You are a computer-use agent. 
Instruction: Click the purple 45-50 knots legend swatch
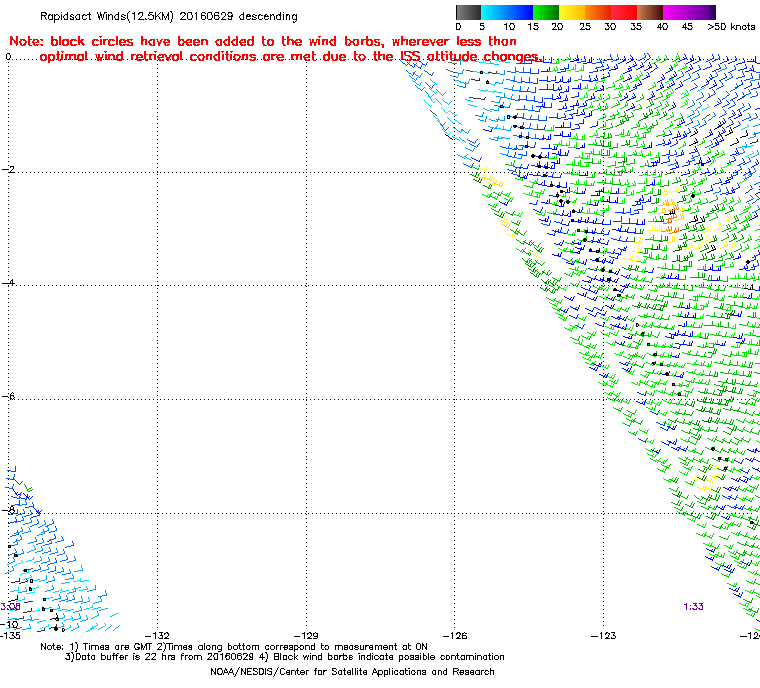click(703, 12)
